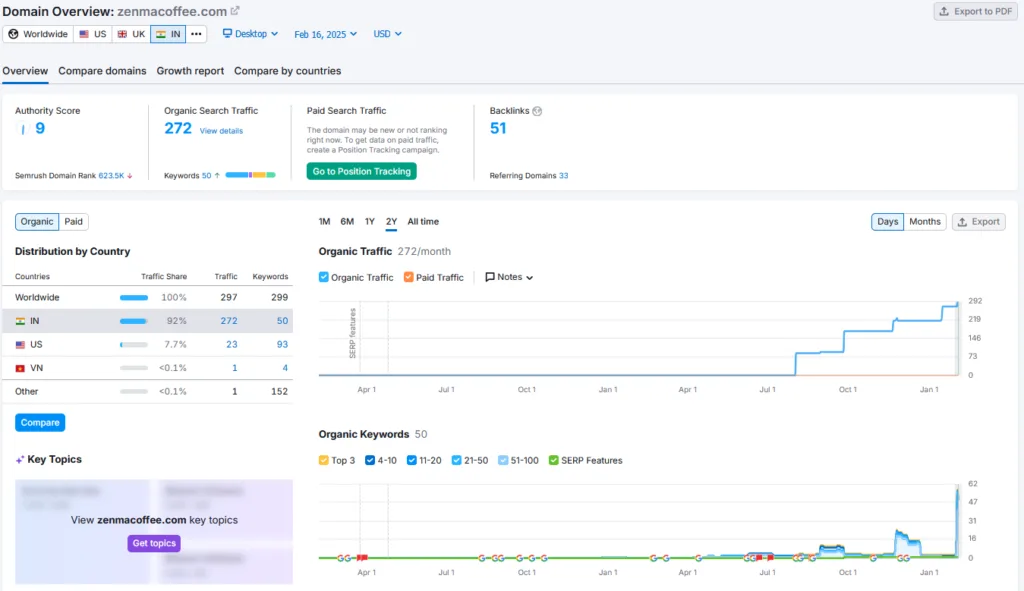The height and width of the screenshot is (591, 1024).
Task: Click IN row traffic value 272
Action: click(x=229, y=321)
